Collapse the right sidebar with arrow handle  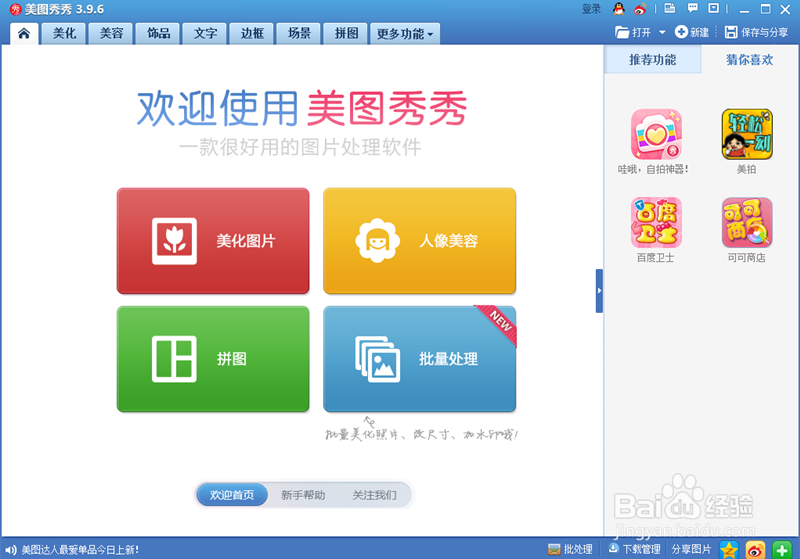(599, 291)
